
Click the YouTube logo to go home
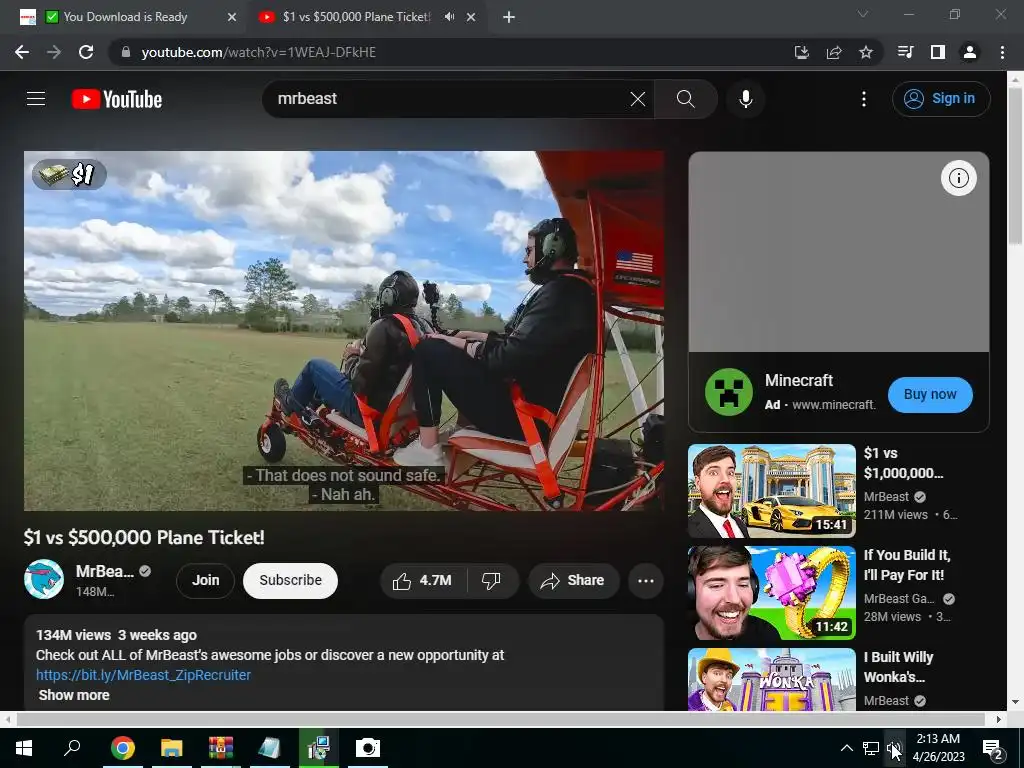[117, 99]
